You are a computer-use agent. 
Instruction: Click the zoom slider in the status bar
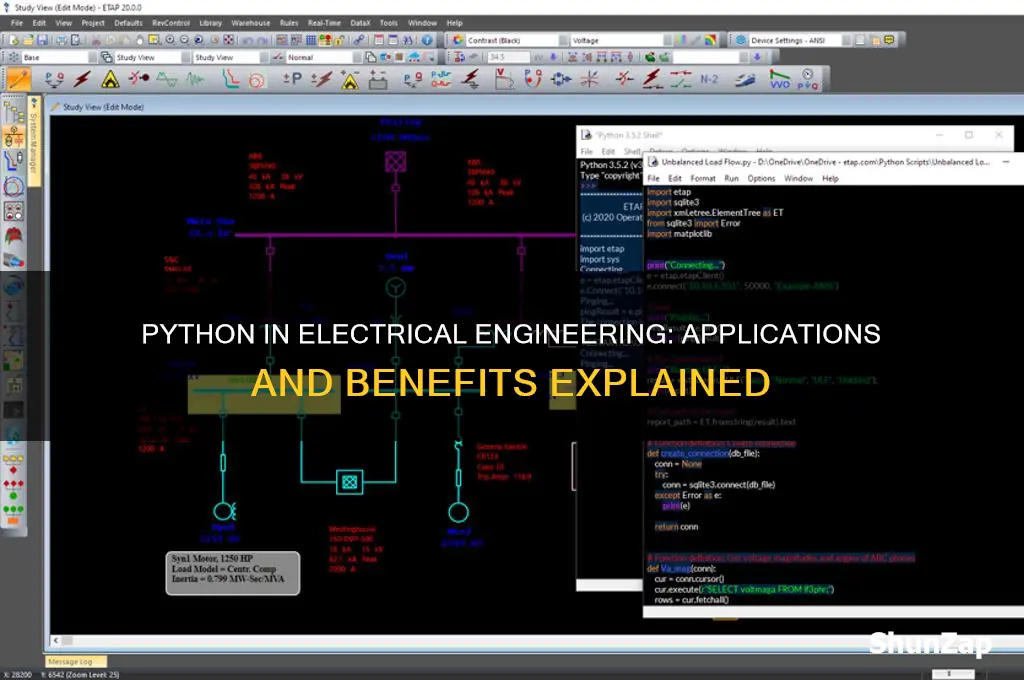point(953,673)
